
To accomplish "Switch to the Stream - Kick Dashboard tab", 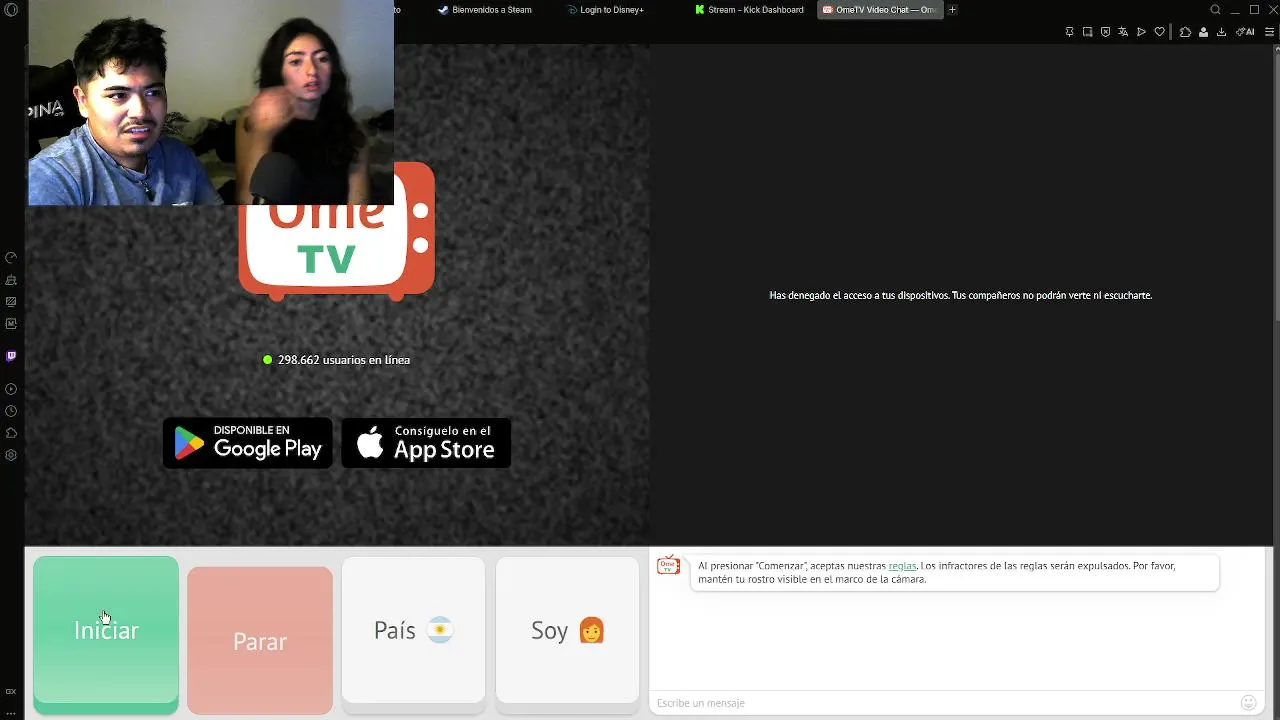I will [x=750, y=10].
